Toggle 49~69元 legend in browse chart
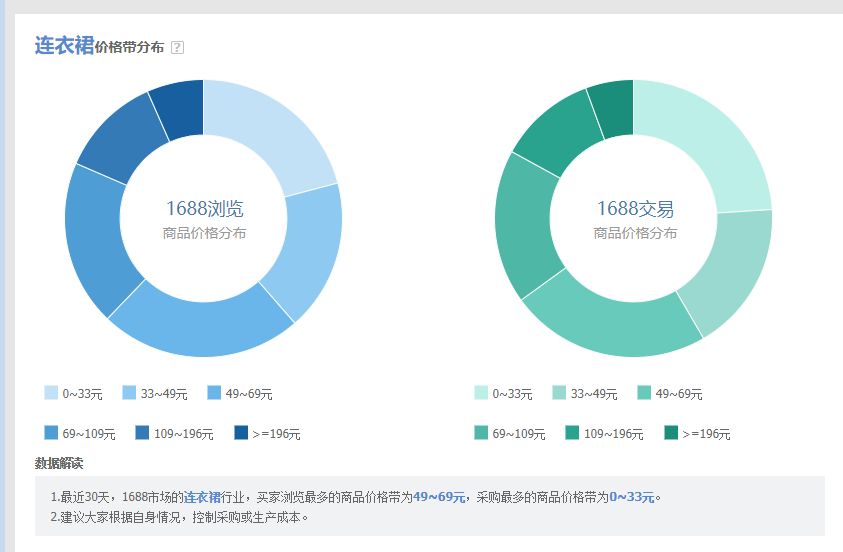Screen dimensions: 843x552 (240, 393)
